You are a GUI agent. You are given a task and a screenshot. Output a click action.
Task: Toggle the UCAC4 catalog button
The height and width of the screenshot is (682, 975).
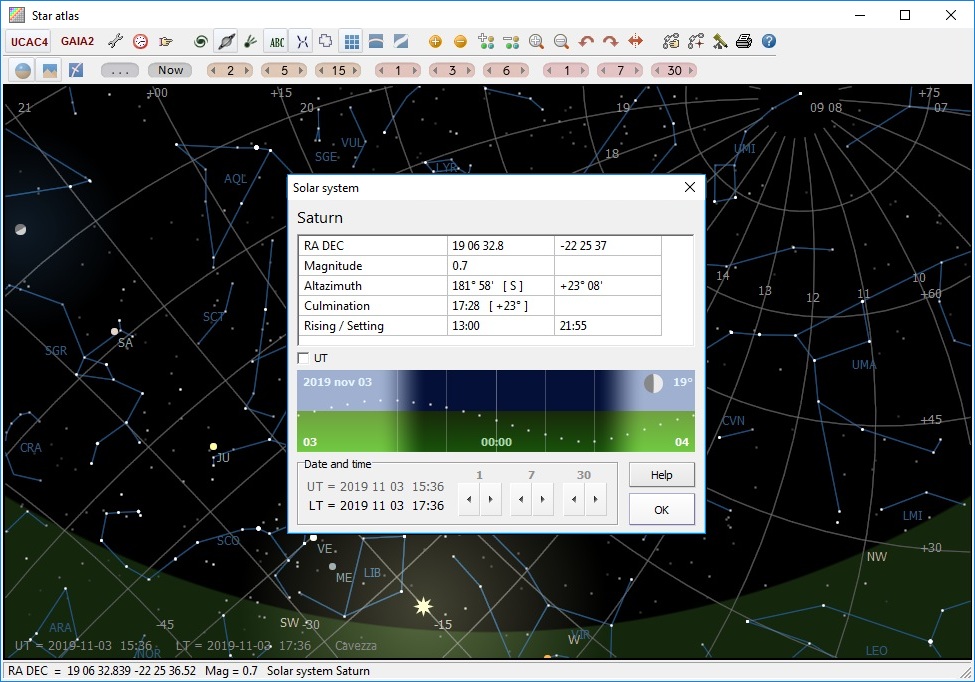tap(29, 42)
